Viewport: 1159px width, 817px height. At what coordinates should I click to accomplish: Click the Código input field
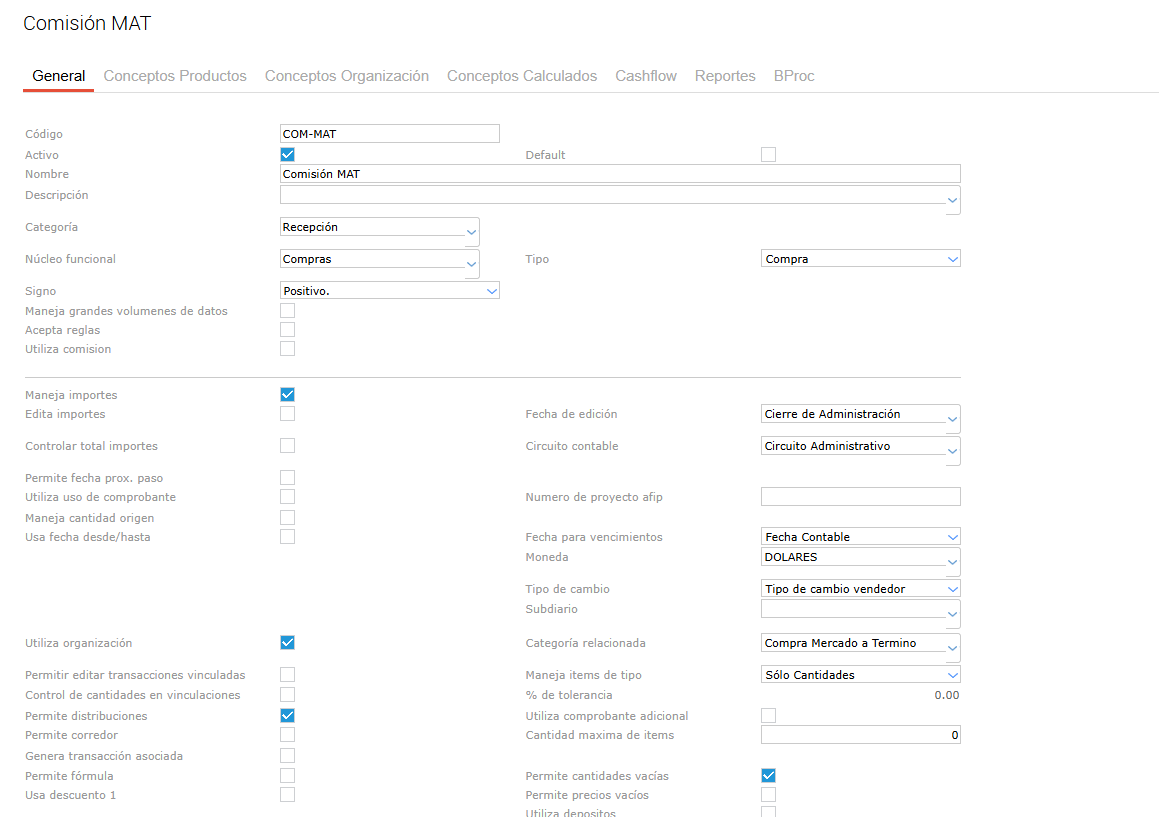[x=389, y=134]
